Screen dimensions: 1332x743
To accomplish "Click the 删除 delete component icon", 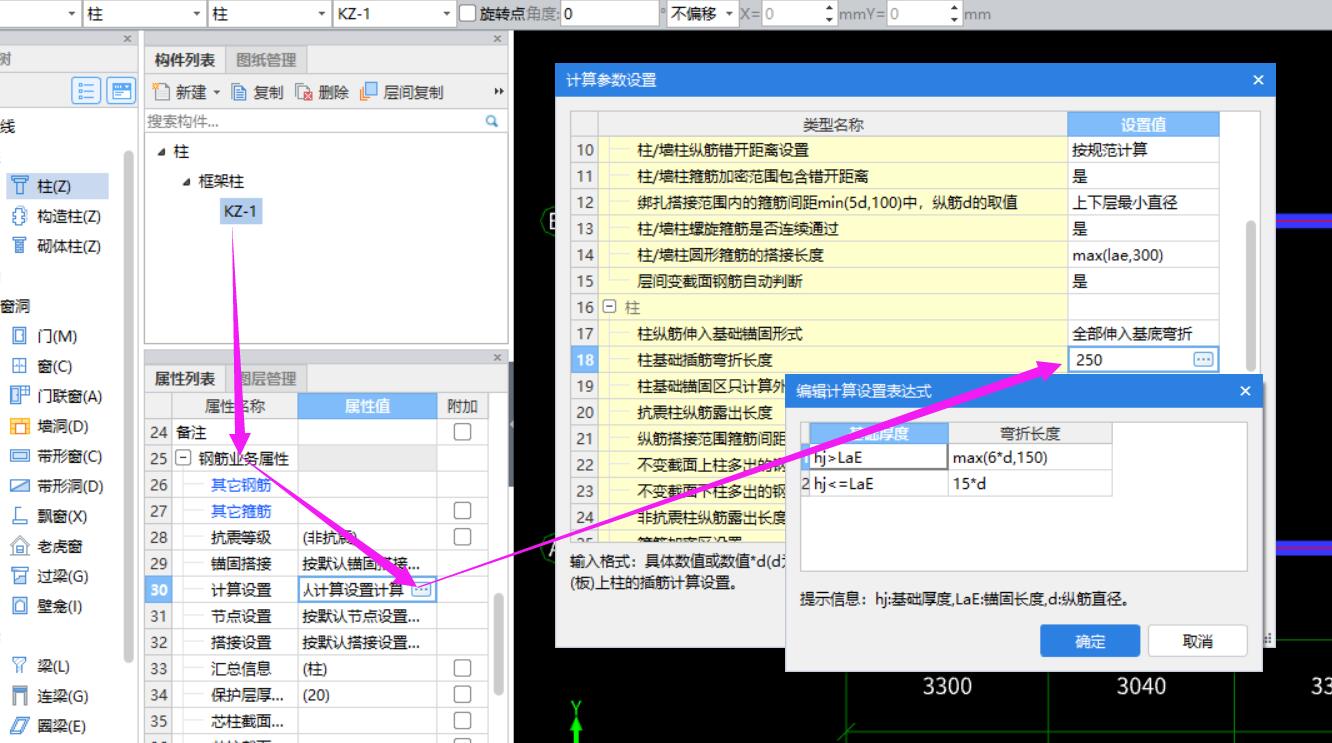I will pos(305,92).
